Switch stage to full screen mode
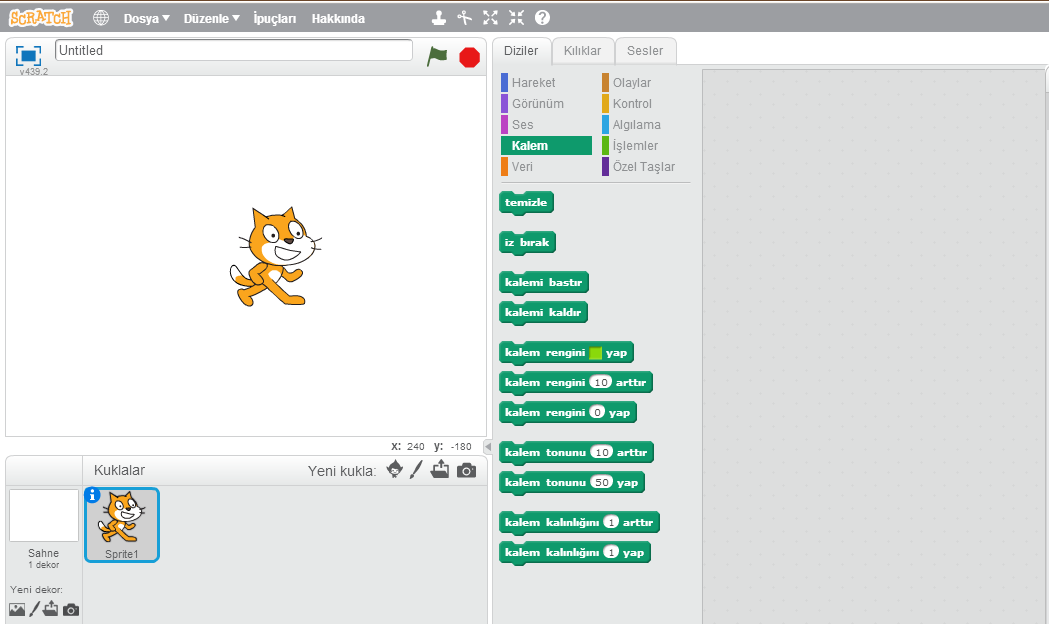1049x624 pixels. [28, 56]
